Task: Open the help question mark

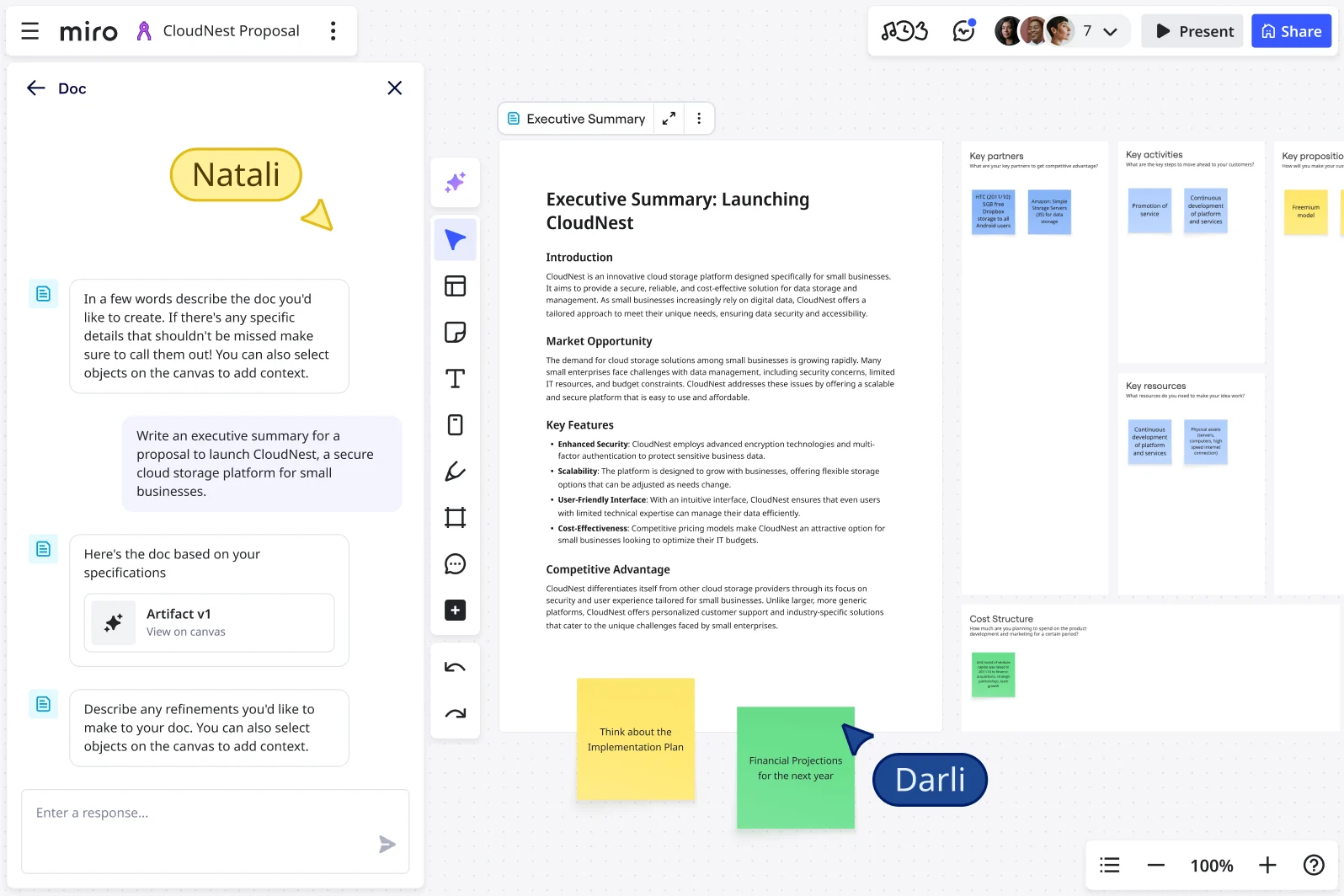Action: tap(1314, 865)
